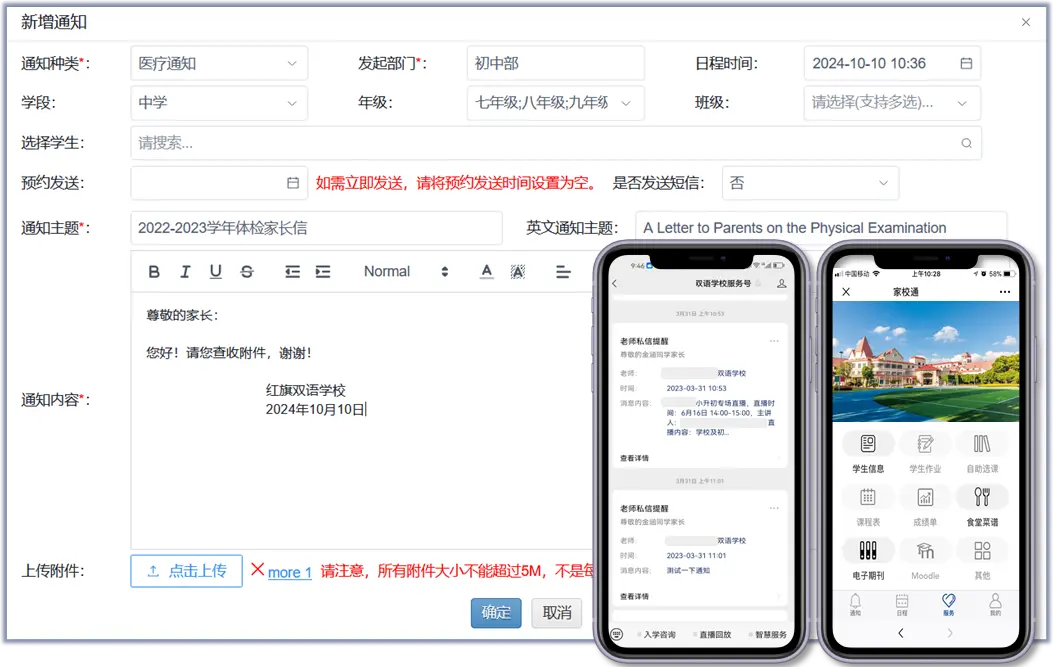Open the text alignment icon
The image size is (1053, 667).
(x=563, y=272)
